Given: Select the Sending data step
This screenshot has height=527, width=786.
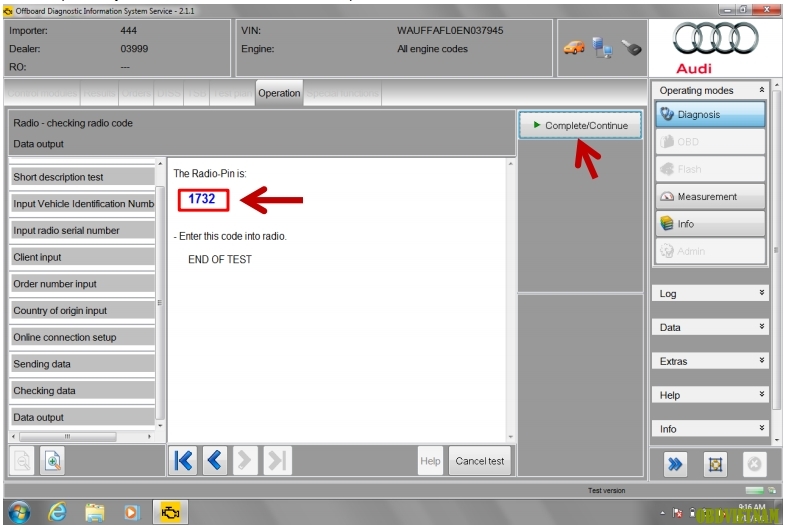Looking at the screenshot, I should point(82,364).
